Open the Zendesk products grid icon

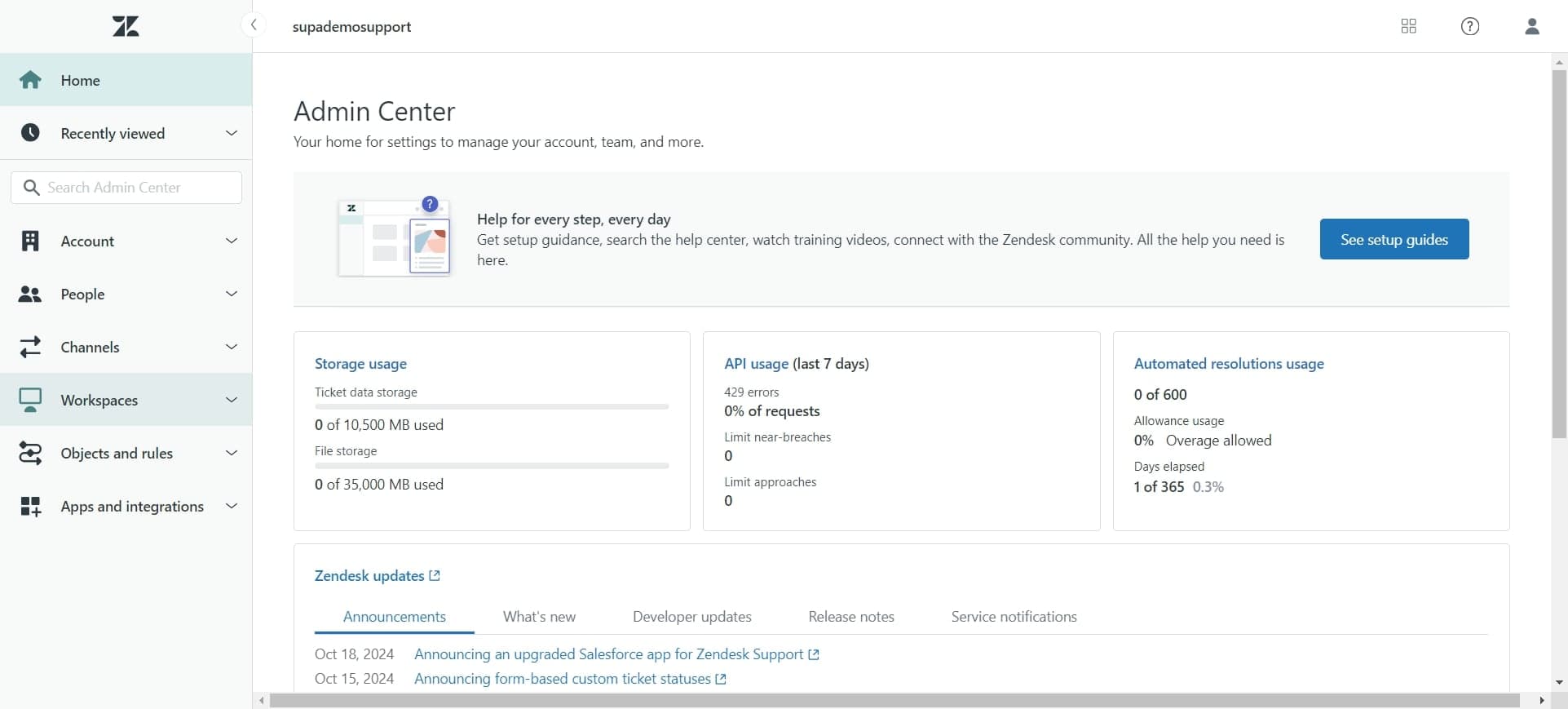1408,26
